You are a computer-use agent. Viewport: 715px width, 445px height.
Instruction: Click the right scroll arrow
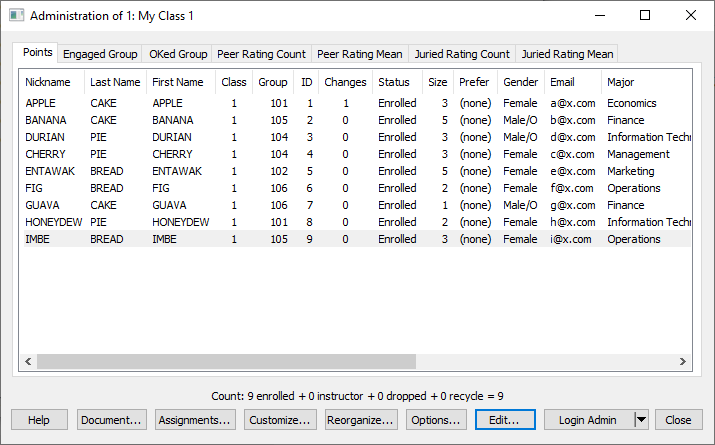click(683, 362)
